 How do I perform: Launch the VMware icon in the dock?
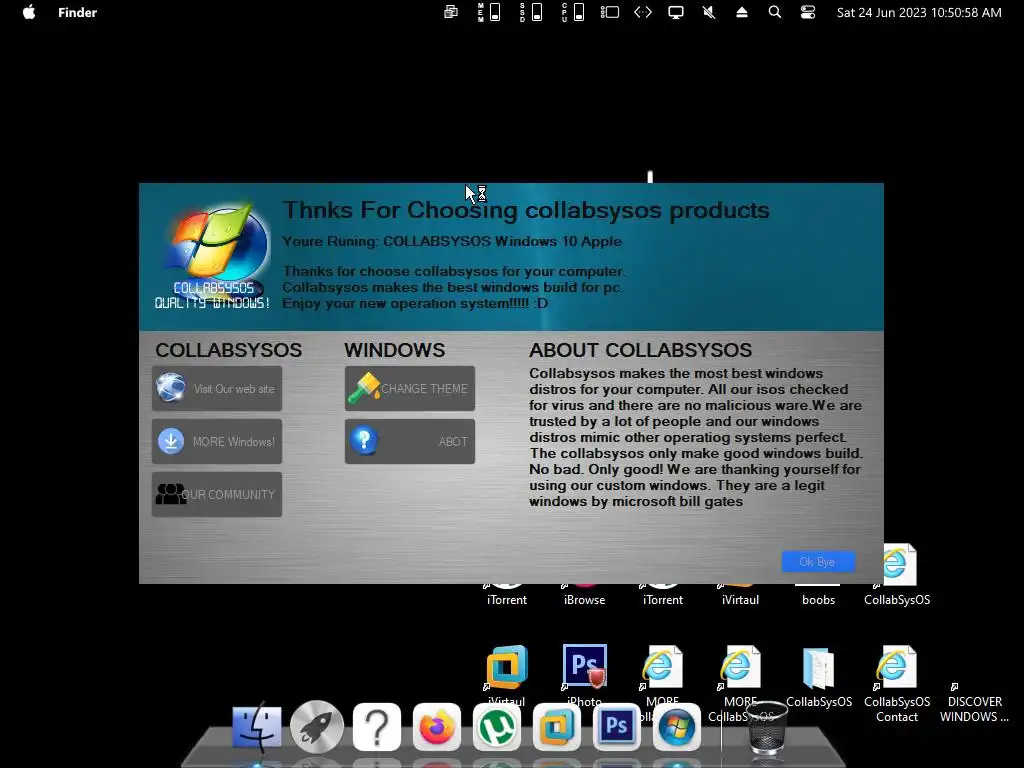click(x=556, y=727)
